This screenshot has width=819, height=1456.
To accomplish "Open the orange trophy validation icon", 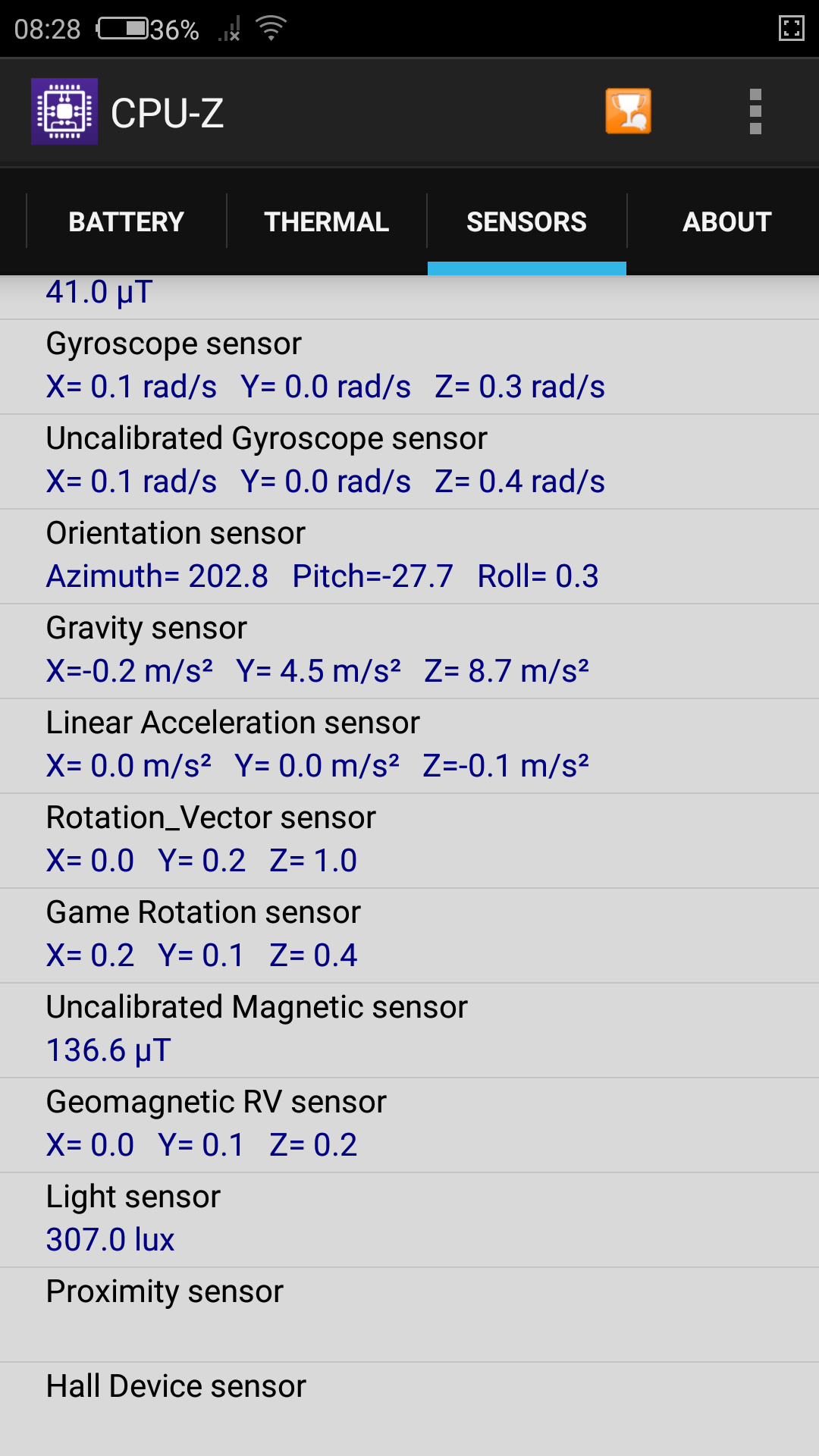I will [x=628, y=111].
